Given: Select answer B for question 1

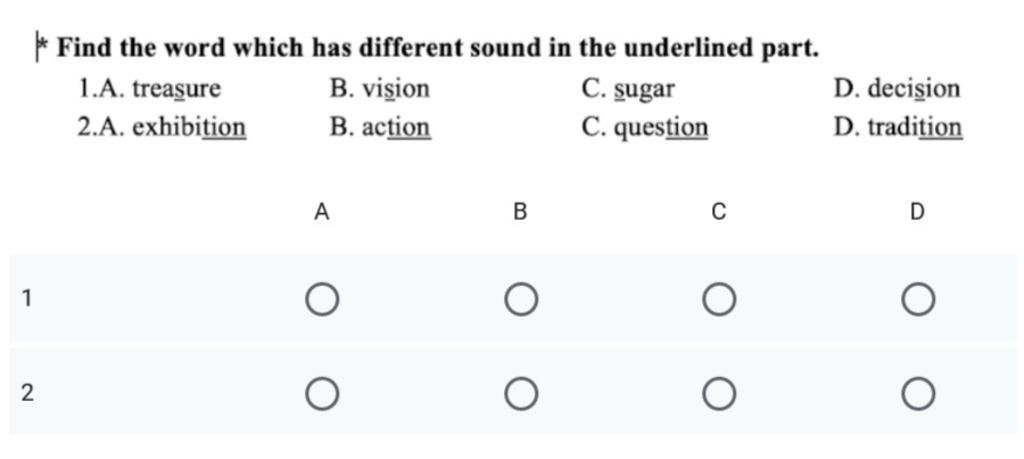Looking at the screenshot, I should 520,299.
